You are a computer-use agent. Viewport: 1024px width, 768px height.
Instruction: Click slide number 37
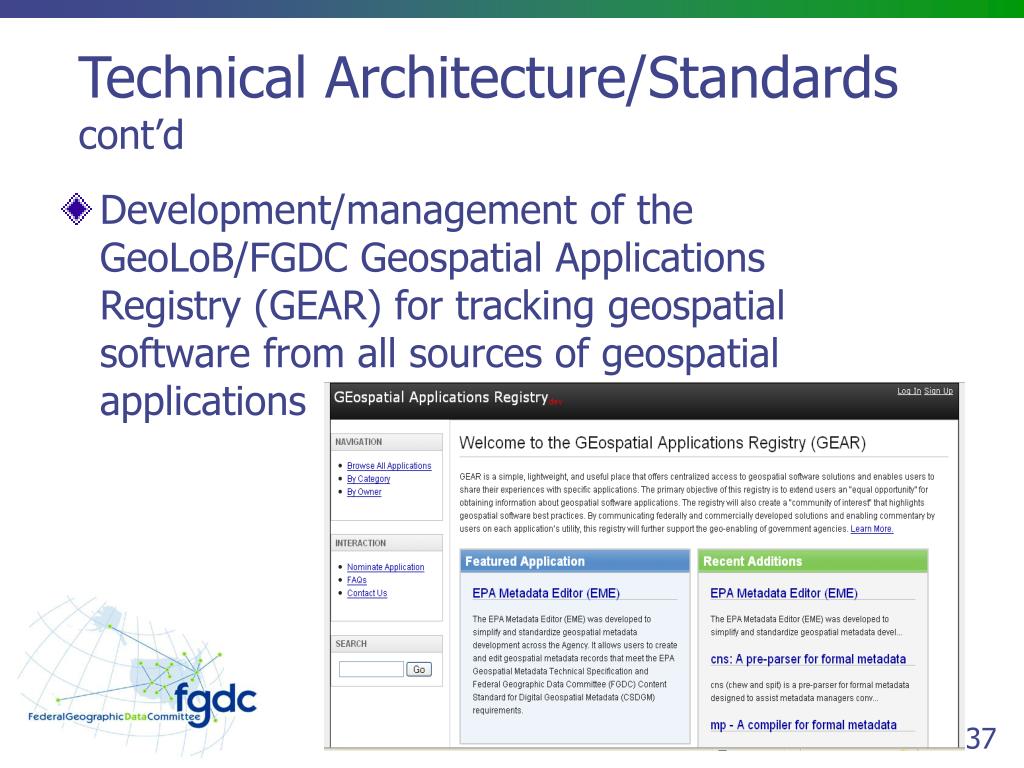pos(981,739)
